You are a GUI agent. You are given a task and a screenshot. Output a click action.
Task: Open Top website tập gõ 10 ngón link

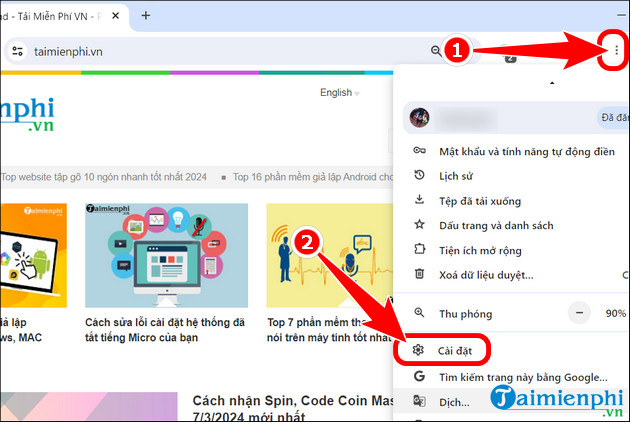(104, 177)
